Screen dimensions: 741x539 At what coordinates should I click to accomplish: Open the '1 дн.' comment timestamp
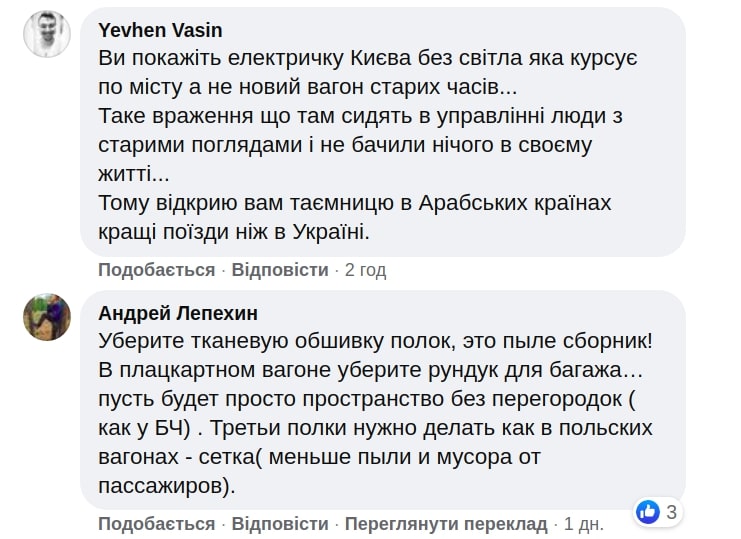coord(583,524)
